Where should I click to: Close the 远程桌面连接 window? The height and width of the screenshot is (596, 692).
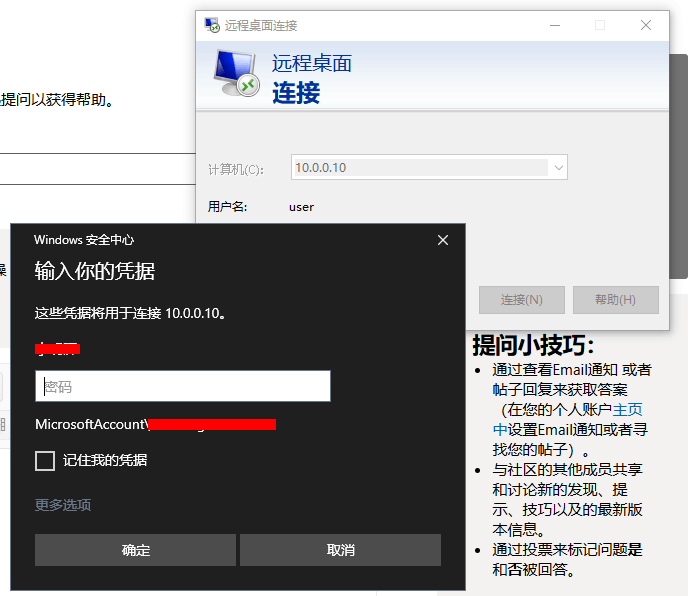646,25
